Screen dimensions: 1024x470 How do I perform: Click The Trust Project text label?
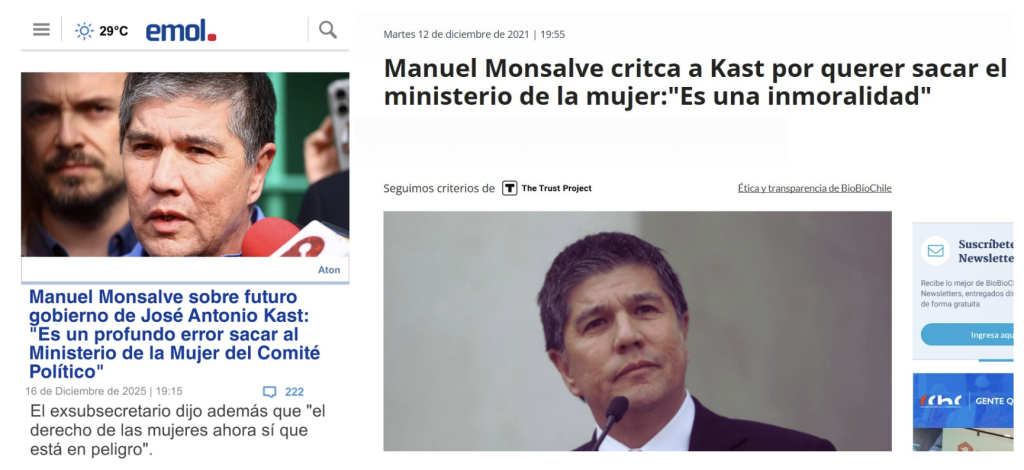coord(556,188)
